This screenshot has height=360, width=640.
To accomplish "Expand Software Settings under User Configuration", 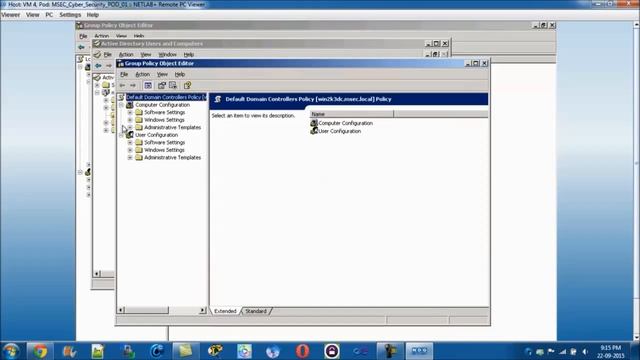I will click(130, 142).
